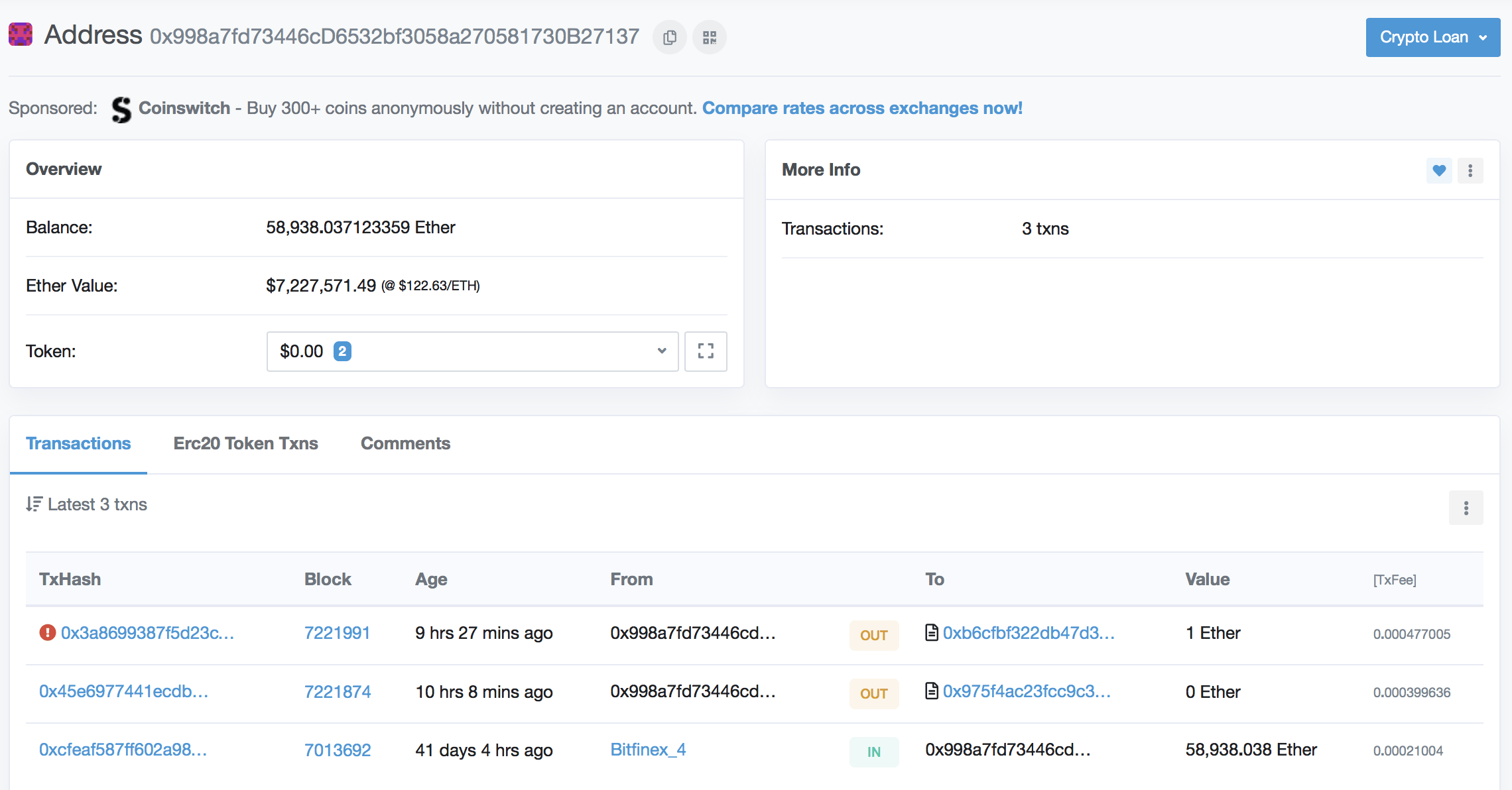1512x790 pixels.
Task: Open transaction 0x3a8699387f5d23c...
Action: pyautogui.click(x=147, y=633)
